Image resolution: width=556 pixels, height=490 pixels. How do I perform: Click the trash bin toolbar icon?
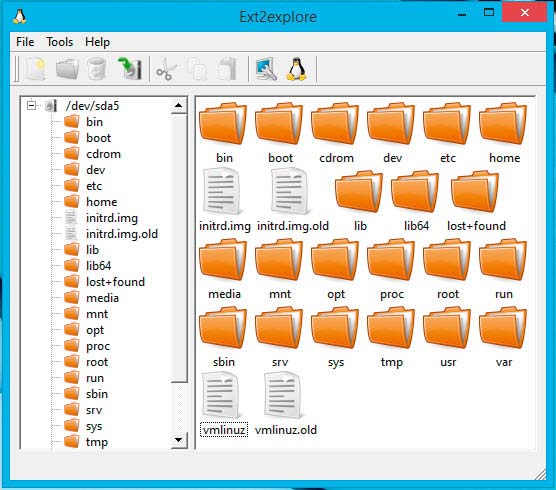[97, 68]
